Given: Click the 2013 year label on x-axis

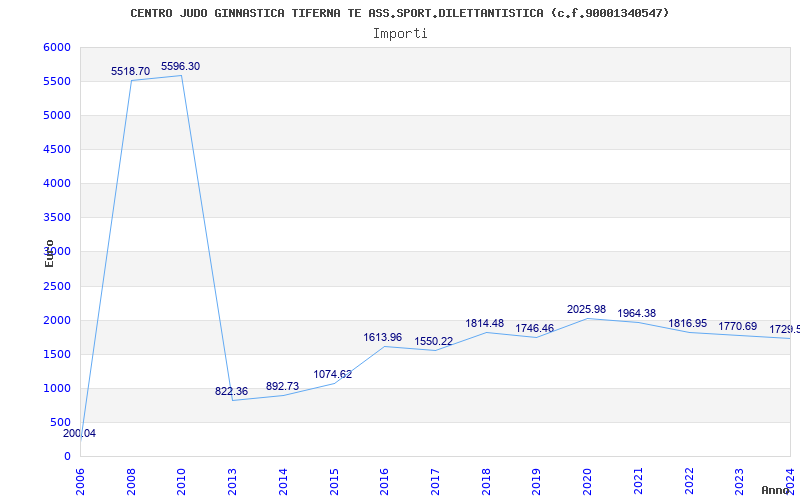Looking at the screenshot, I should pyautogui.click(x=233, y=481).
